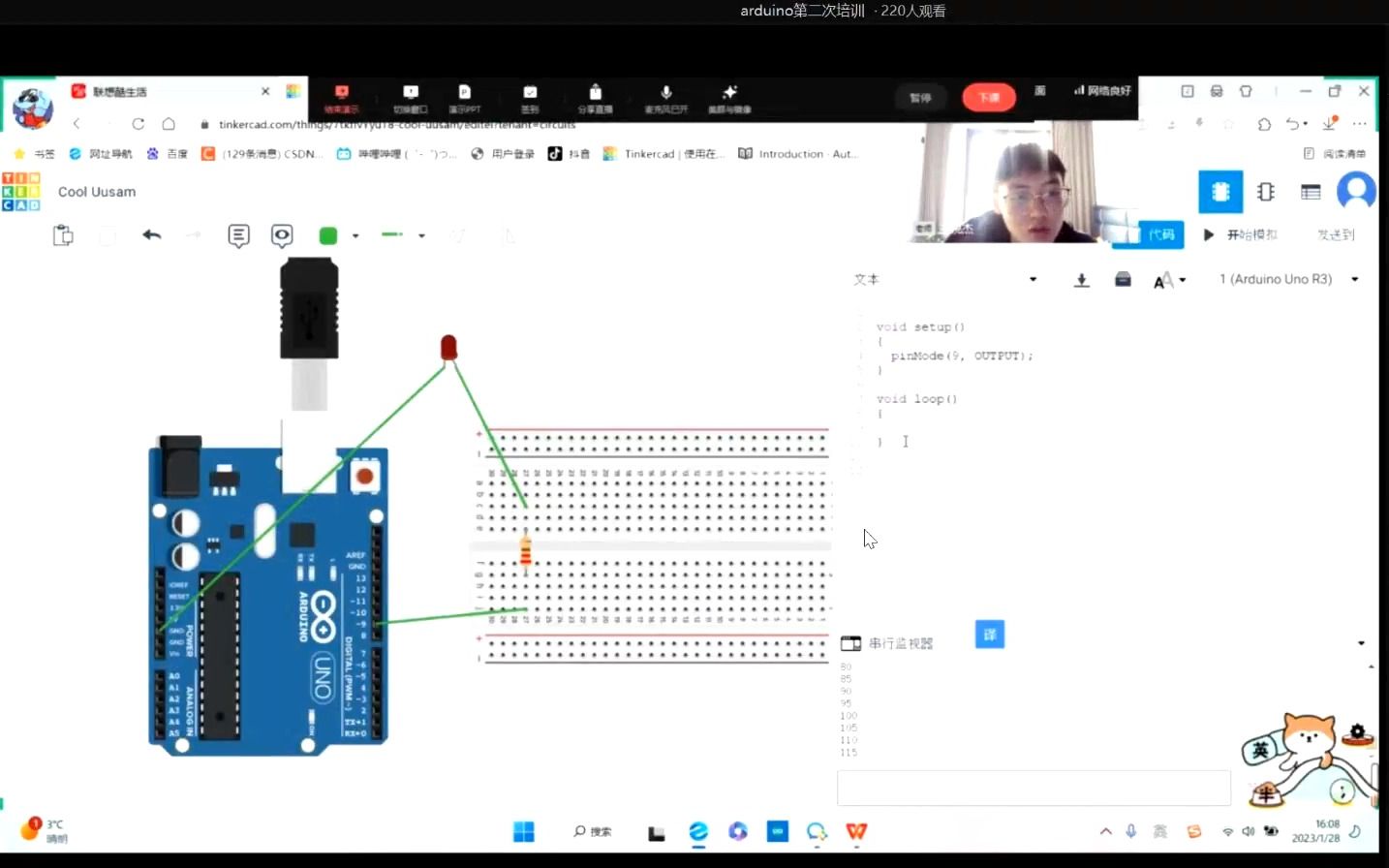Toggle annotation visibility with the eye icon

(281, 234)
